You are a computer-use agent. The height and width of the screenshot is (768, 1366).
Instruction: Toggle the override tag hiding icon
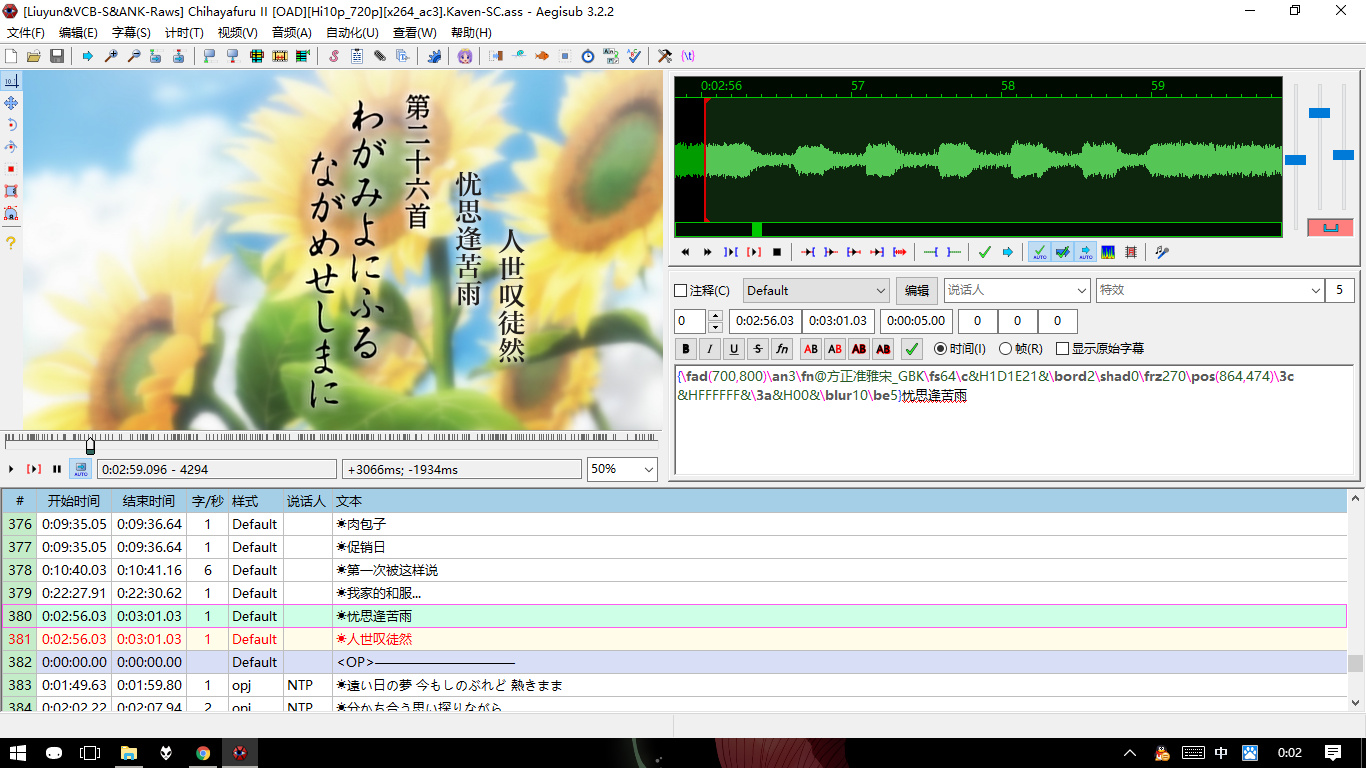point(688,56)
